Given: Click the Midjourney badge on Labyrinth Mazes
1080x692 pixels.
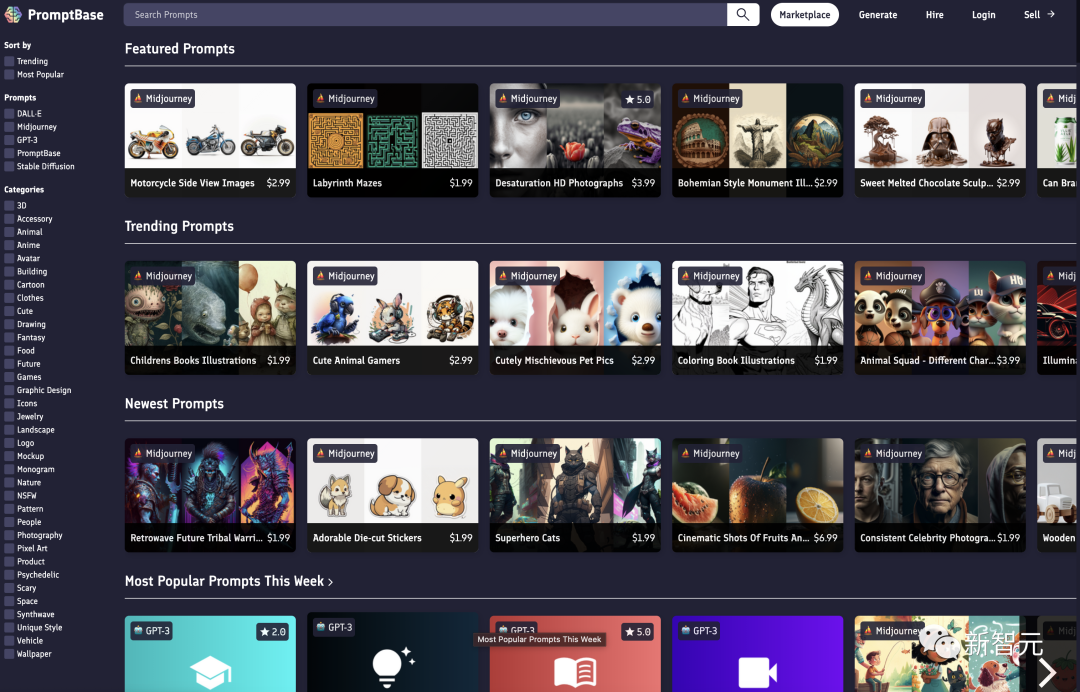Looking at the screenshot, I should click(345, 98).
